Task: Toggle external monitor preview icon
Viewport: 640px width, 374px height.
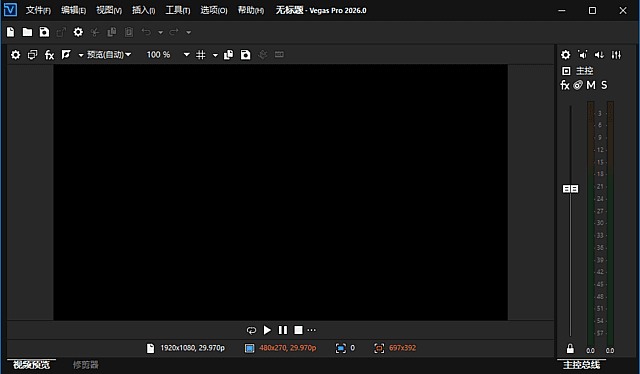Action: (32, 55)
